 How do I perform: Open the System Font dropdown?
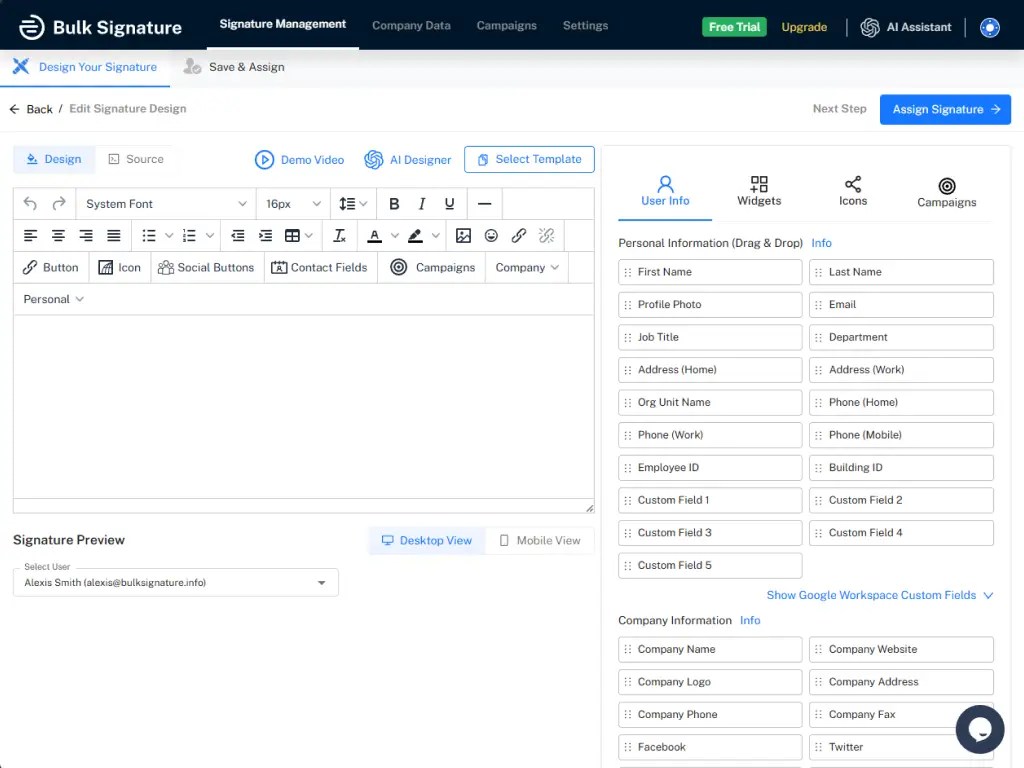tap(165, 204)
